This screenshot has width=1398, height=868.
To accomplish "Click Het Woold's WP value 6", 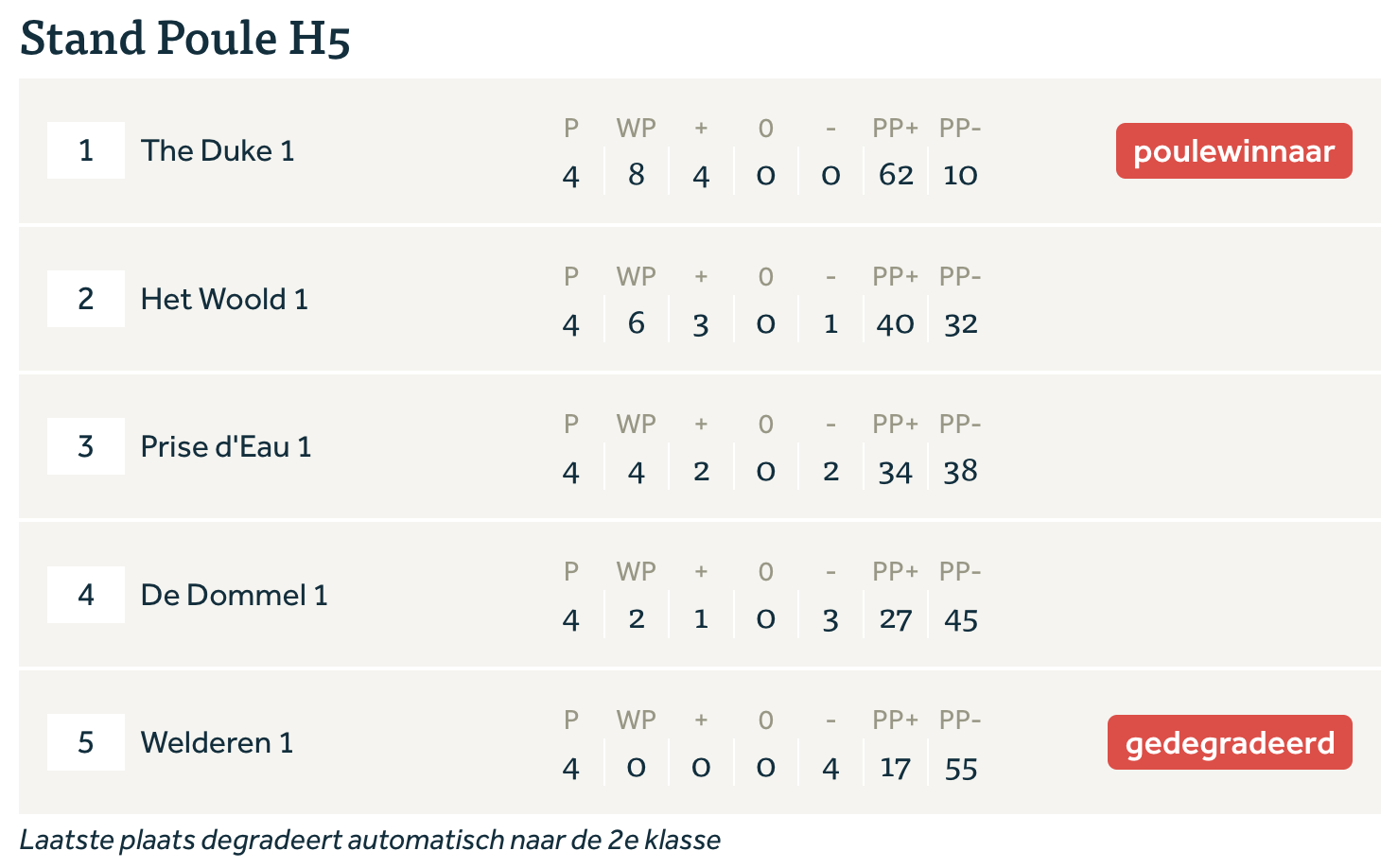I will click(637, 323).
